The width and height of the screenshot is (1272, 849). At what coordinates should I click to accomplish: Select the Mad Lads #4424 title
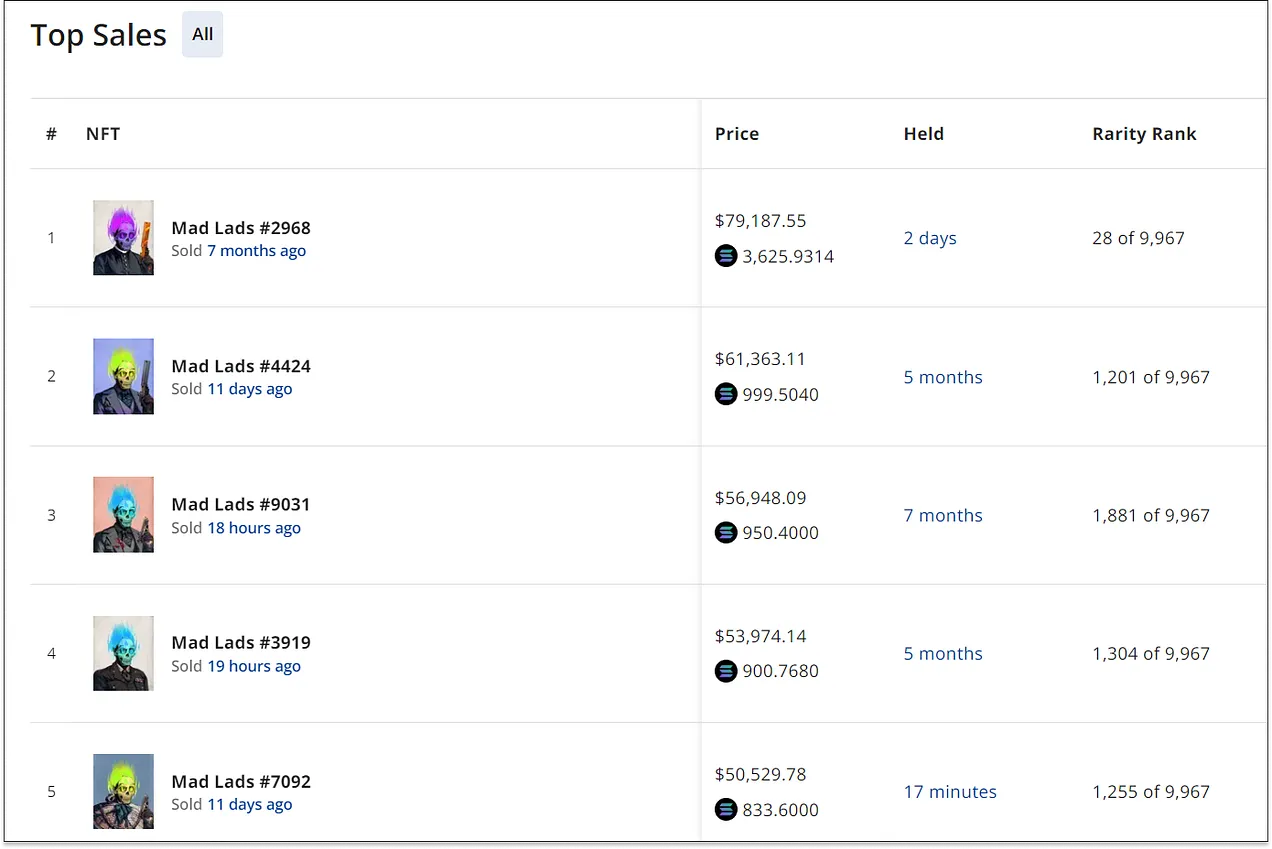pyautogui.click(x=241, y=366)
